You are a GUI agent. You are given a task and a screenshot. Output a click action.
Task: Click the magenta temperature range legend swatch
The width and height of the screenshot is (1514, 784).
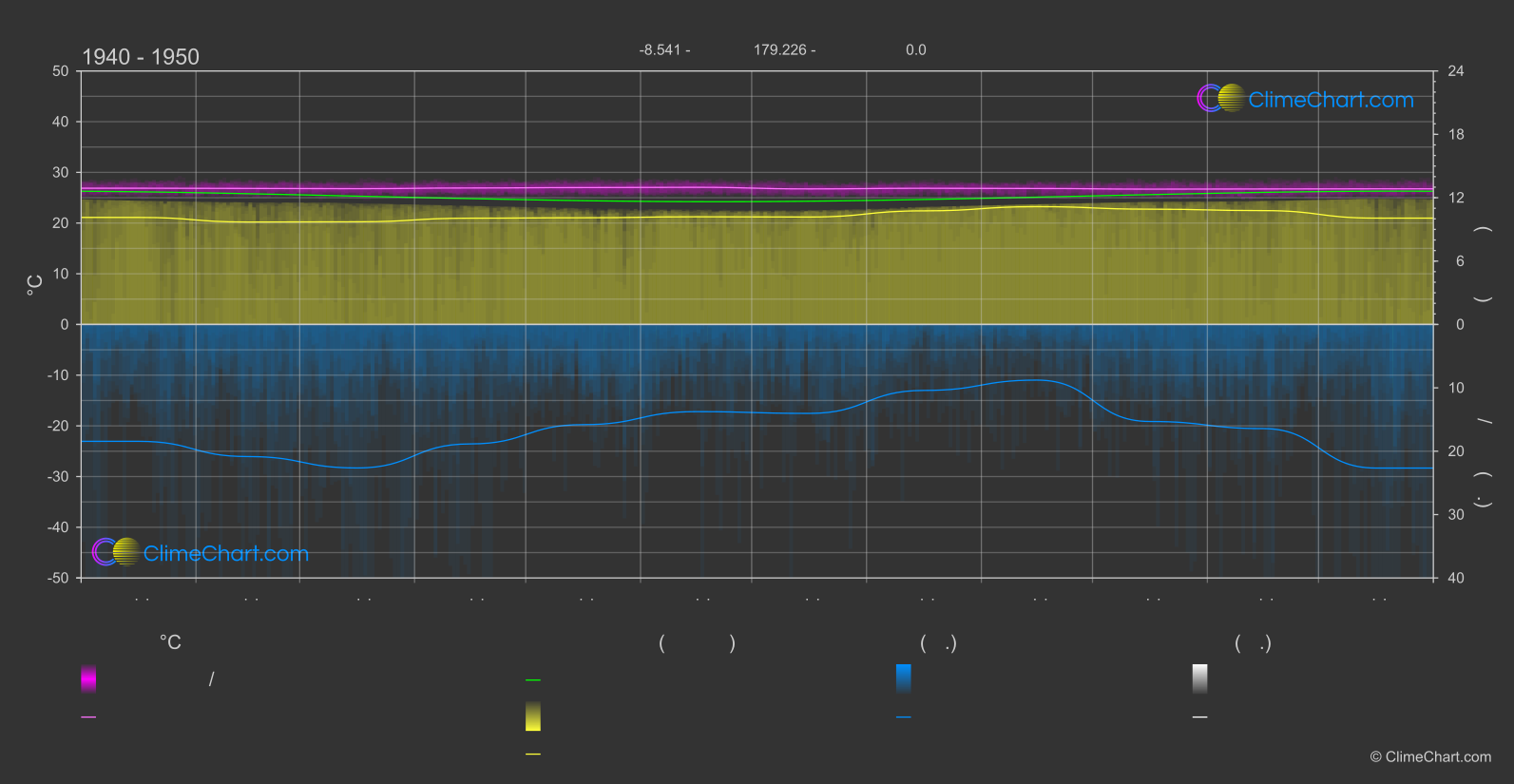coord(88,679)
